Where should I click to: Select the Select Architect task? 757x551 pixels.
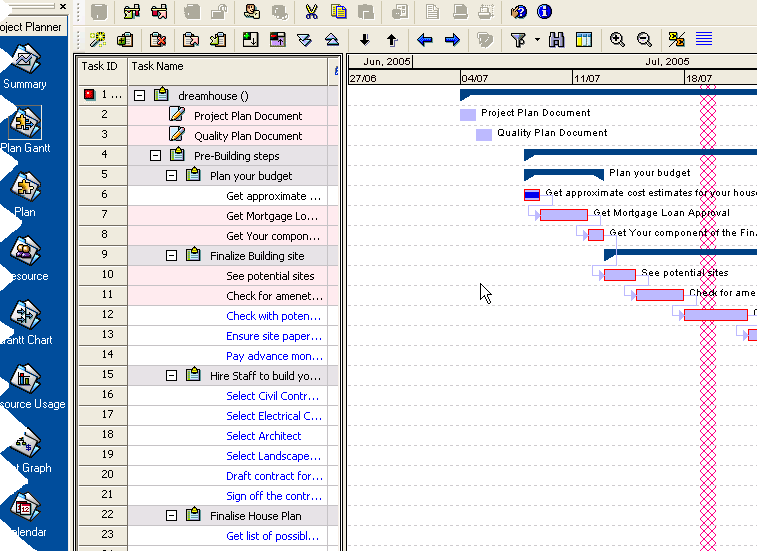click(x=263, y=436)
